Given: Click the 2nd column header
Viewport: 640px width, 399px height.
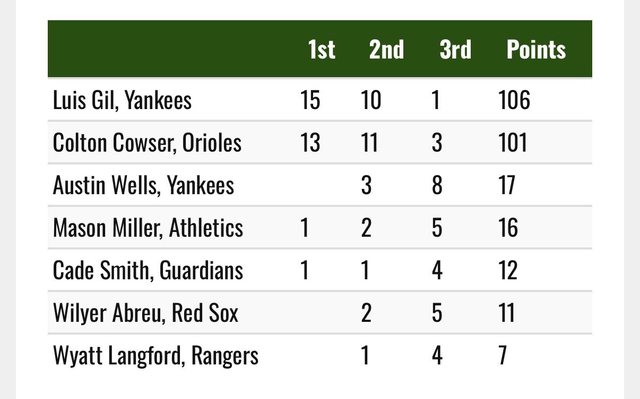Looking at the screenshot, I should coord(387,49).
